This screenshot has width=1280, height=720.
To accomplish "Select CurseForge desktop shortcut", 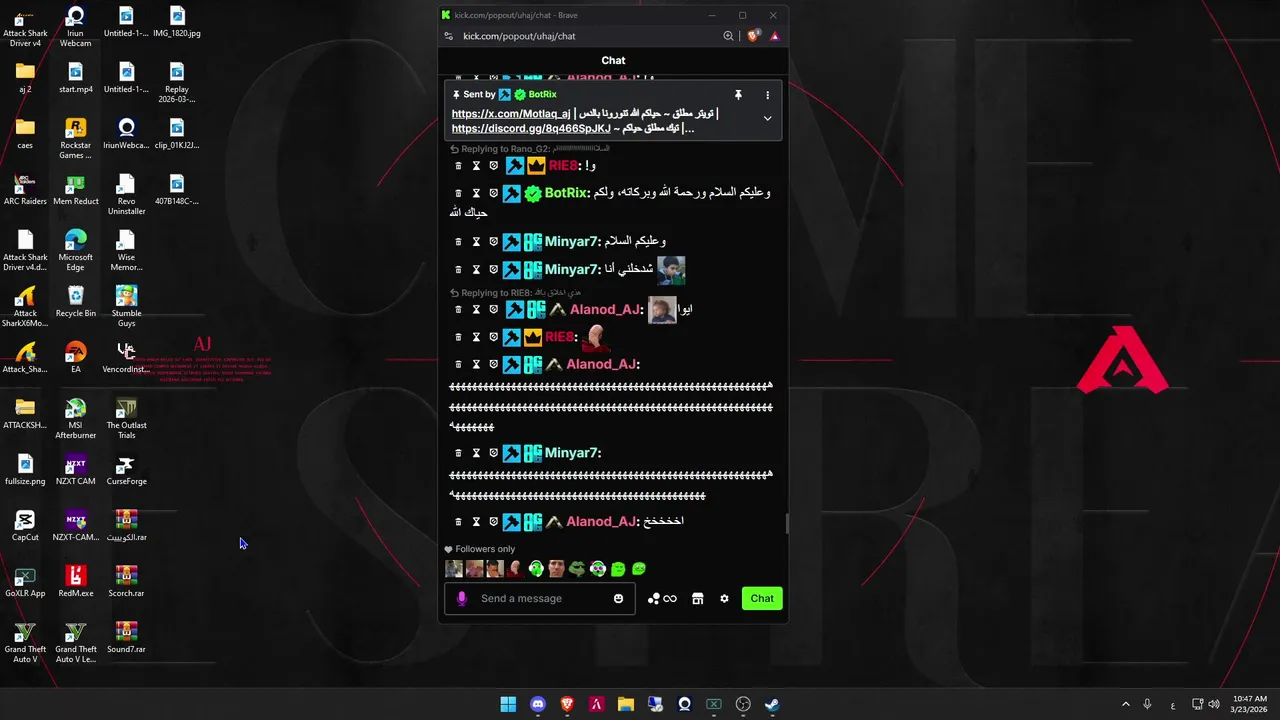I will [126, 470].
